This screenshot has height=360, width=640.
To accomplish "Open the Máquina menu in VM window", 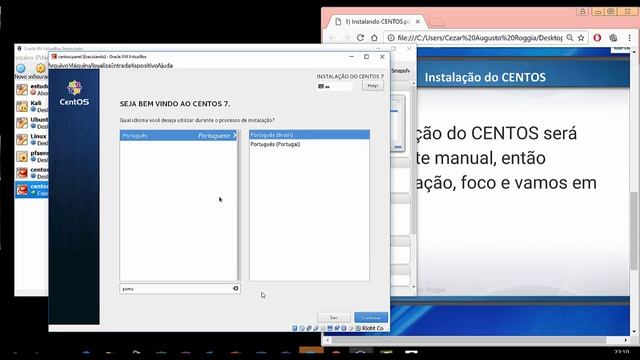I will point(79,66).
